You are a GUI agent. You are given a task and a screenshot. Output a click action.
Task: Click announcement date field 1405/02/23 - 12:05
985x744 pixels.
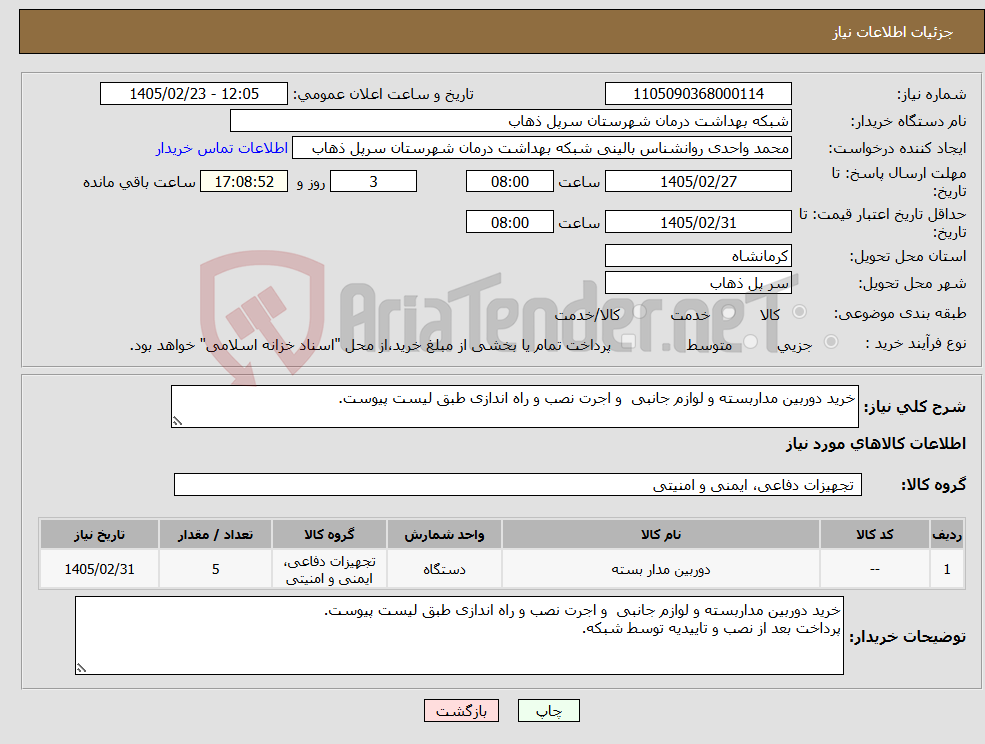193,94
